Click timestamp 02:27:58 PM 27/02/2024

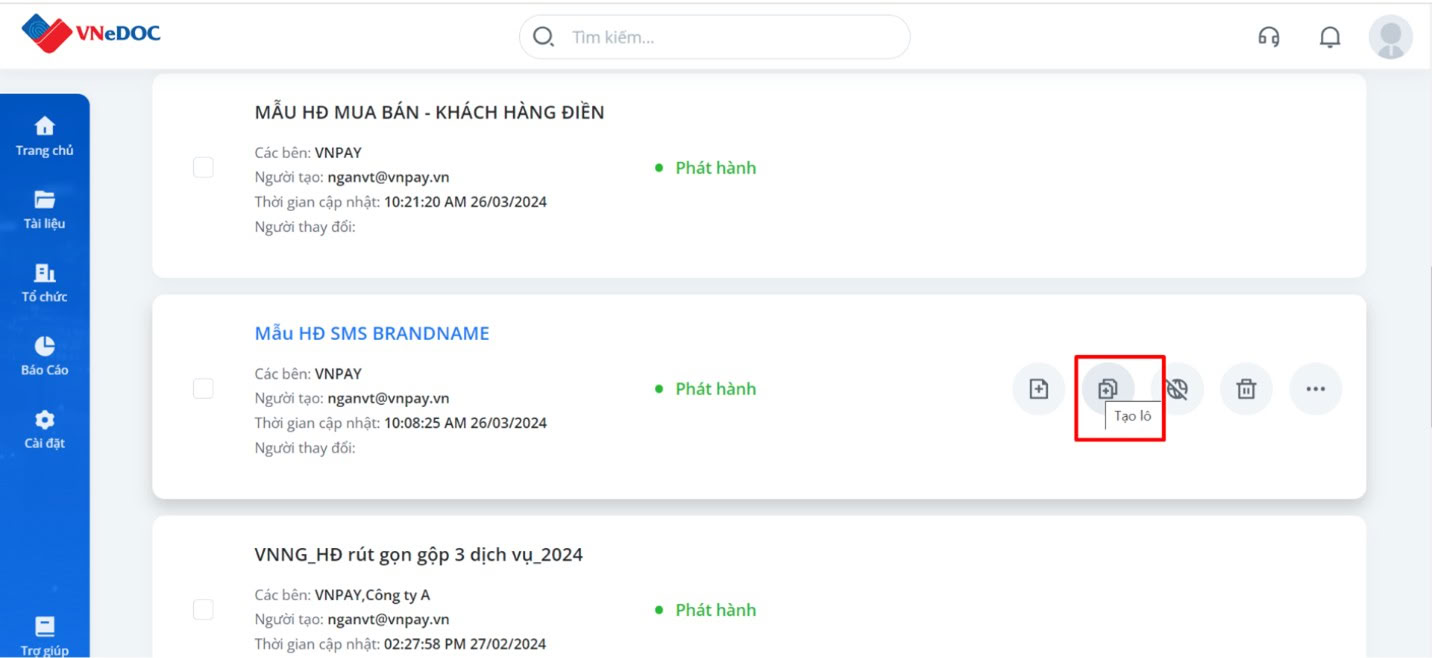(465, 644)
